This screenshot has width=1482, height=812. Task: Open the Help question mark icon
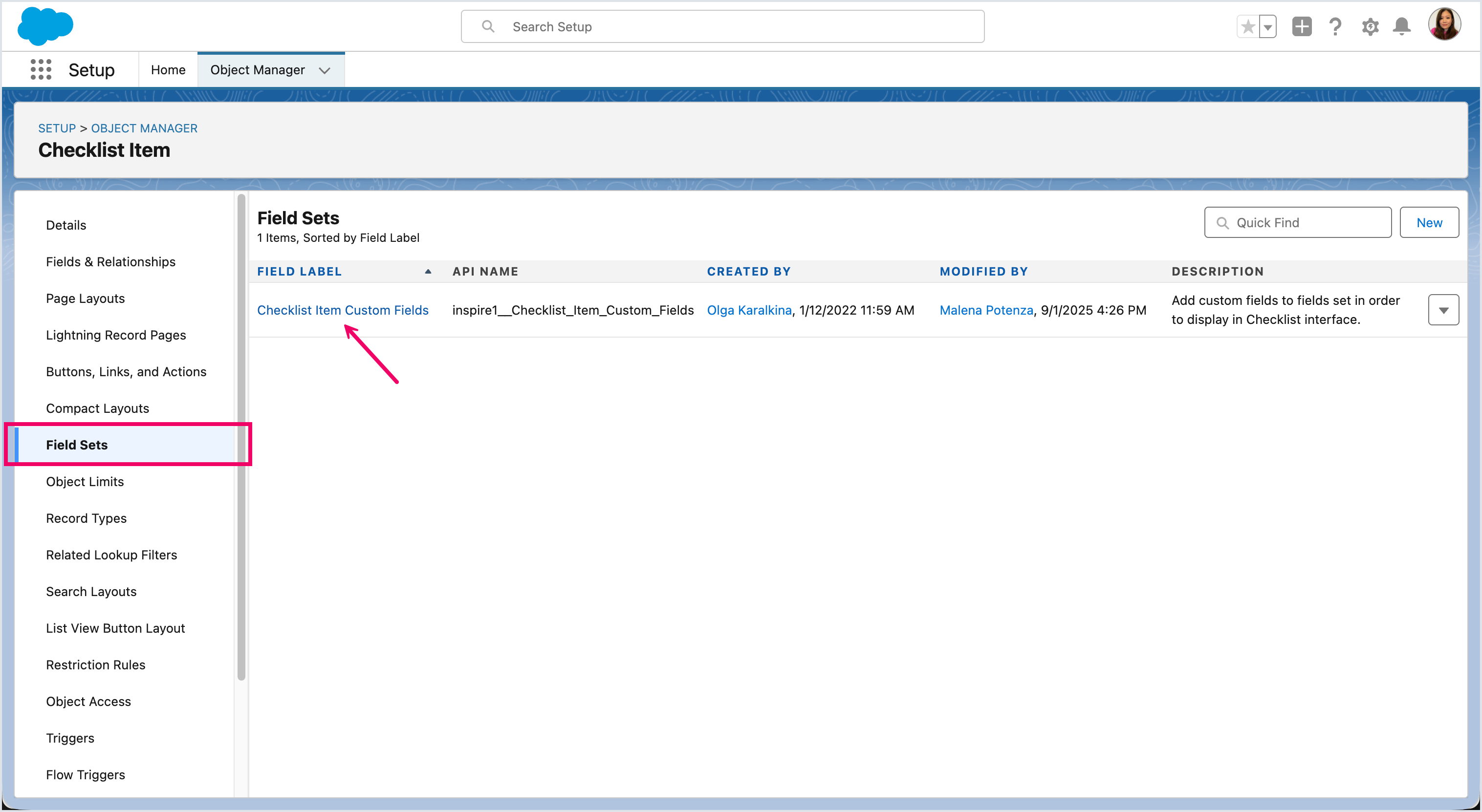click(1335, 26)
